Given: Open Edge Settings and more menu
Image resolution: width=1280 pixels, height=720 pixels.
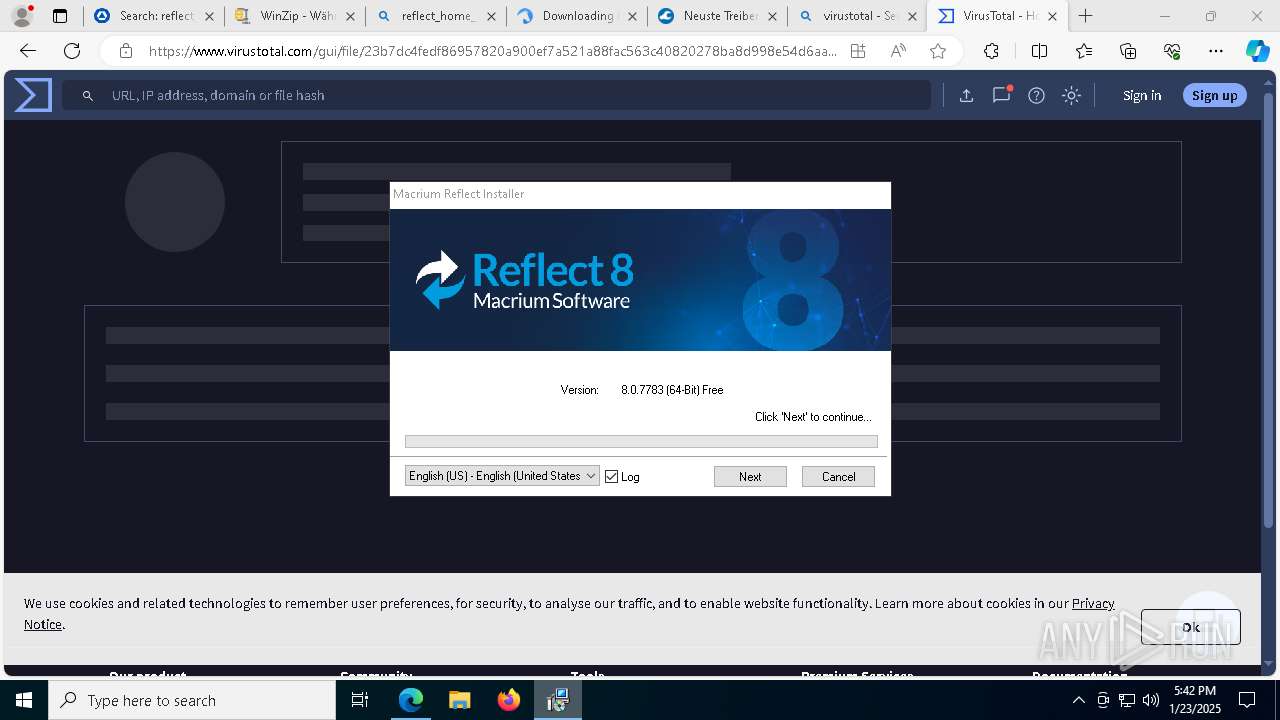Looking at the screenshot, I should (1216, 51).
